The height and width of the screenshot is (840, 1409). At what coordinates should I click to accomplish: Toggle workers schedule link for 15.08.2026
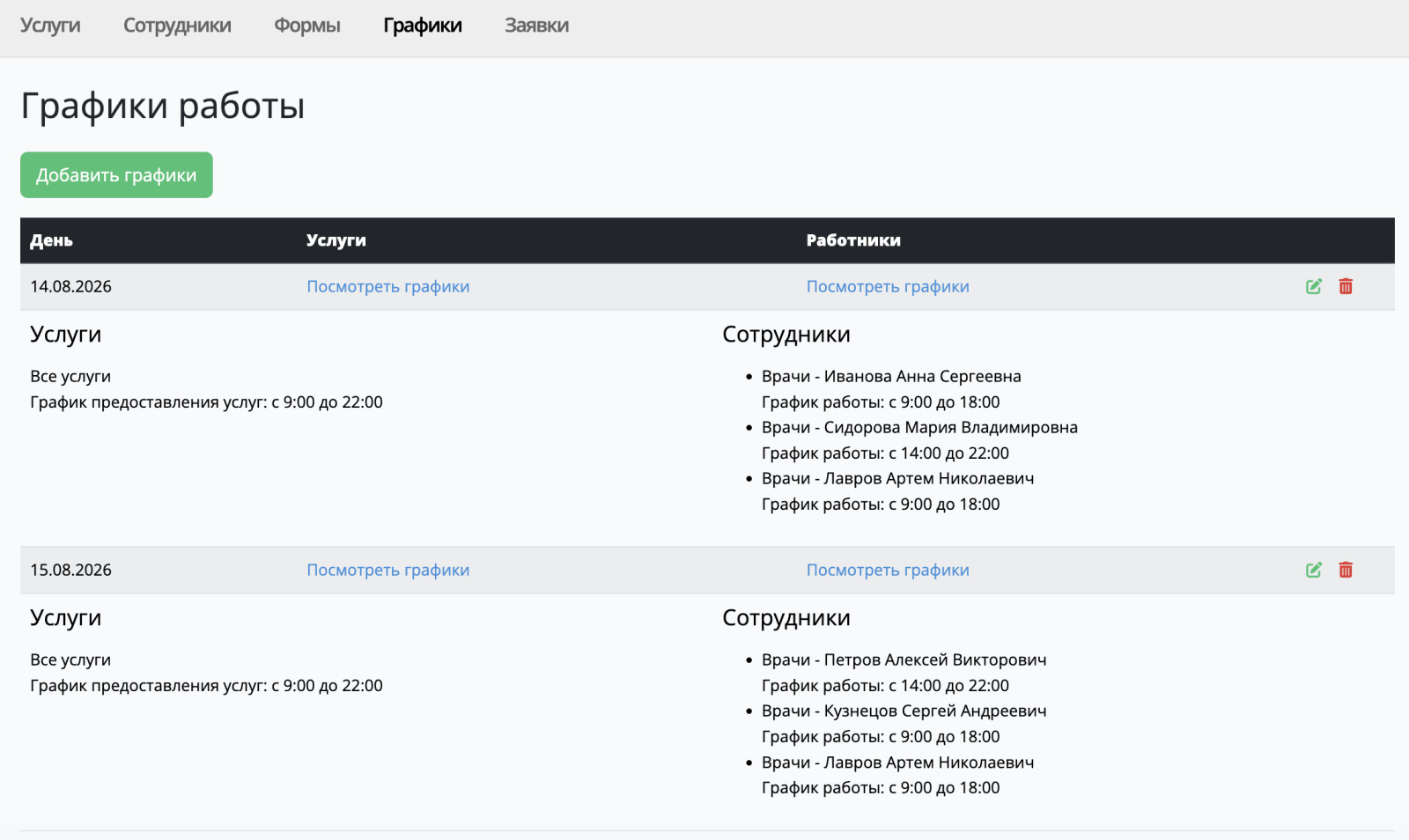(888, 570)
